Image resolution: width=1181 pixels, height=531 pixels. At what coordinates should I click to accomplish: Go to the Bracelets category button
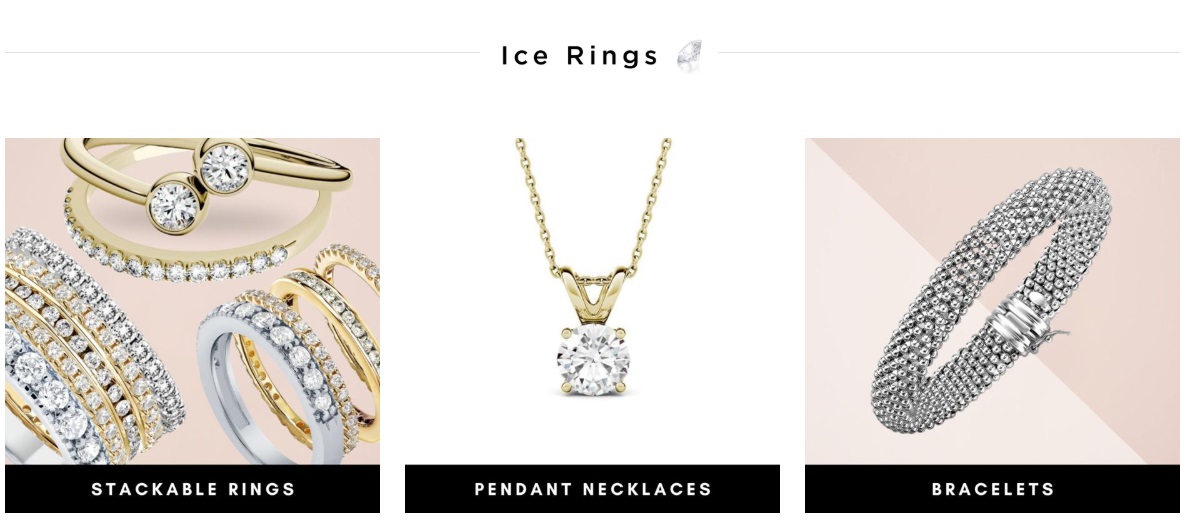click(992, 489)
